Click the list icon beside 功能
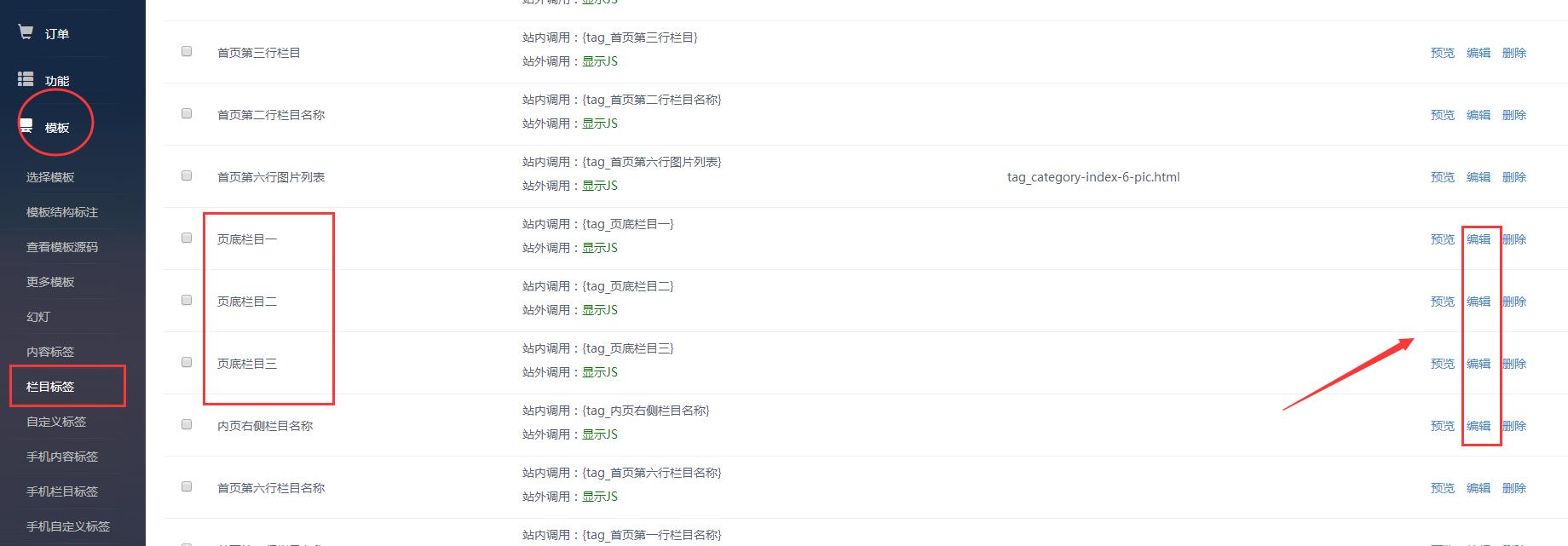The image size is (1568, 546). (26, 79)
